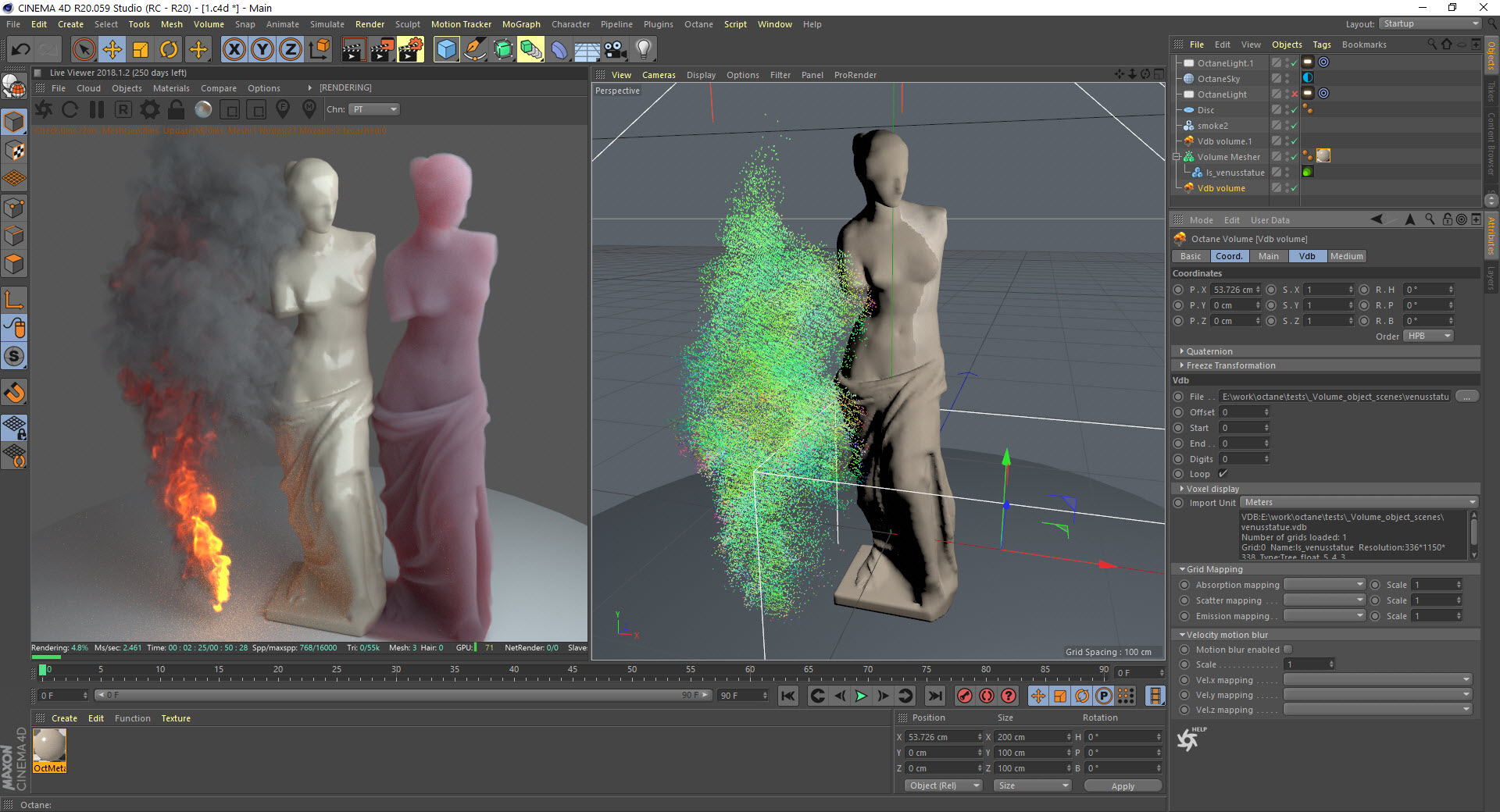This screenshot has width=1500, height=812.
Task: Activate the Move tool
Action: pyautogui.click(x=112, y=50)
